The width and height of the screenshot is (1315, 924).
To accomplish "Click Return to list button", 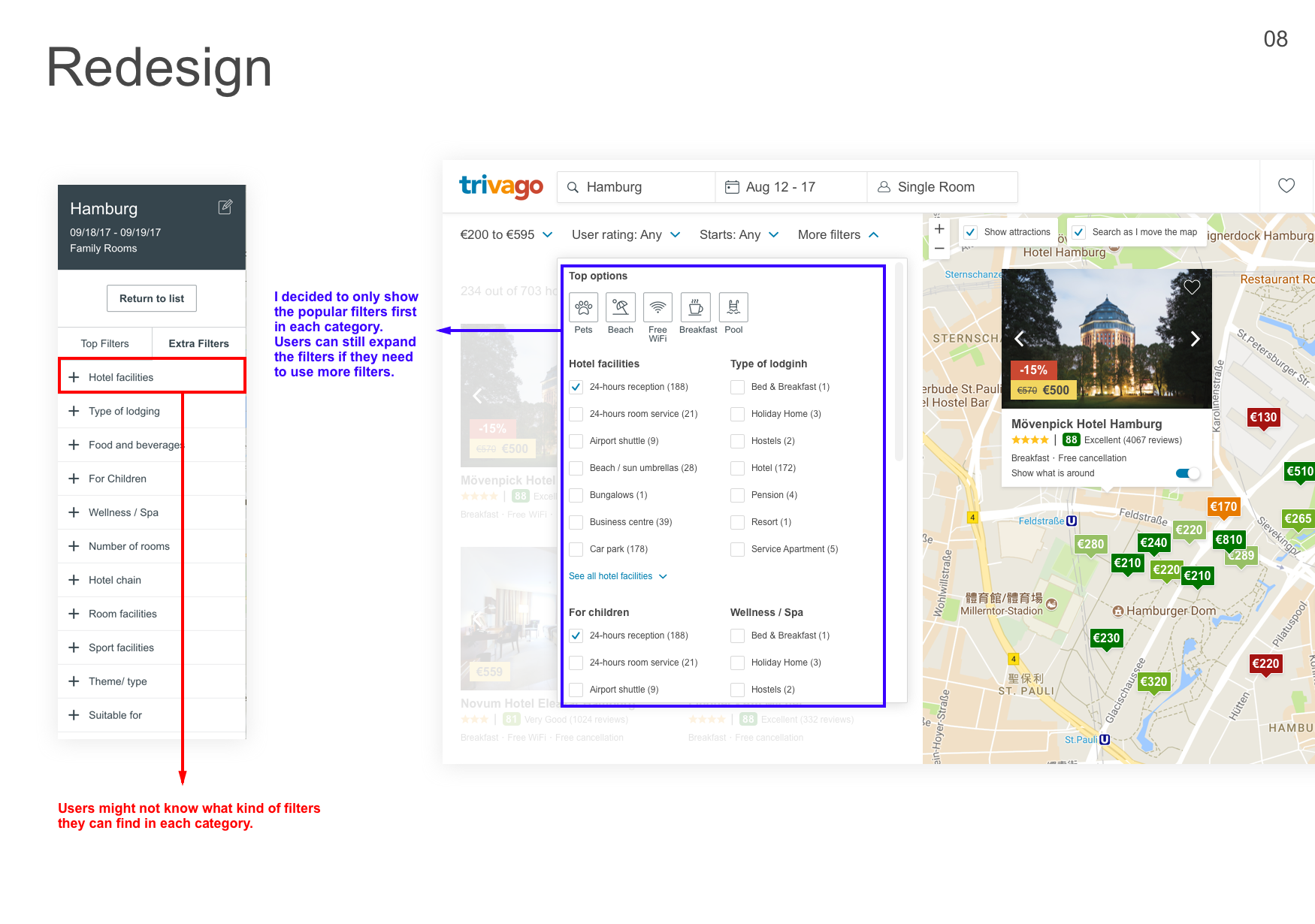I will (x=152, y=298).
